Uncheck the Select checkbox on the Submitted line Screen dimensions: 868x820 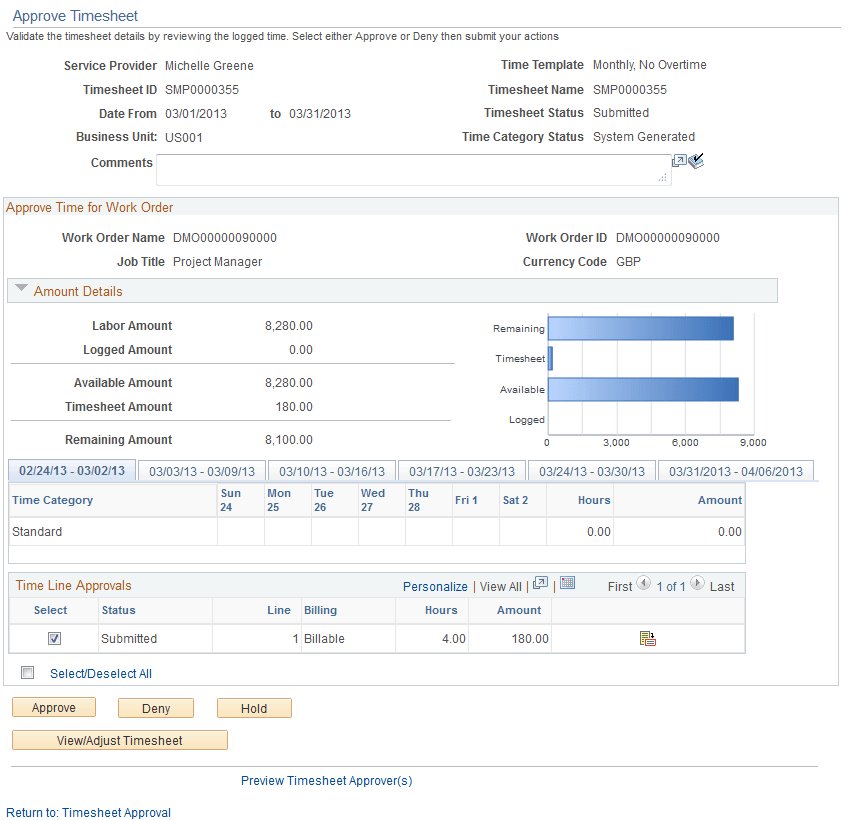(54, 638)
